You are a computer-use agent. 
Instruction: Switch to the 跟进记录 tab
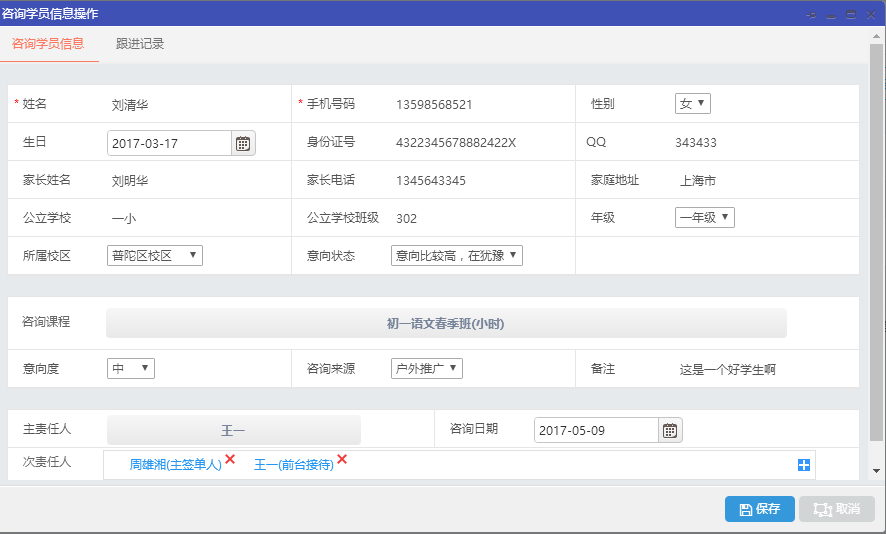pyautogui.click(x=140, y=44)
